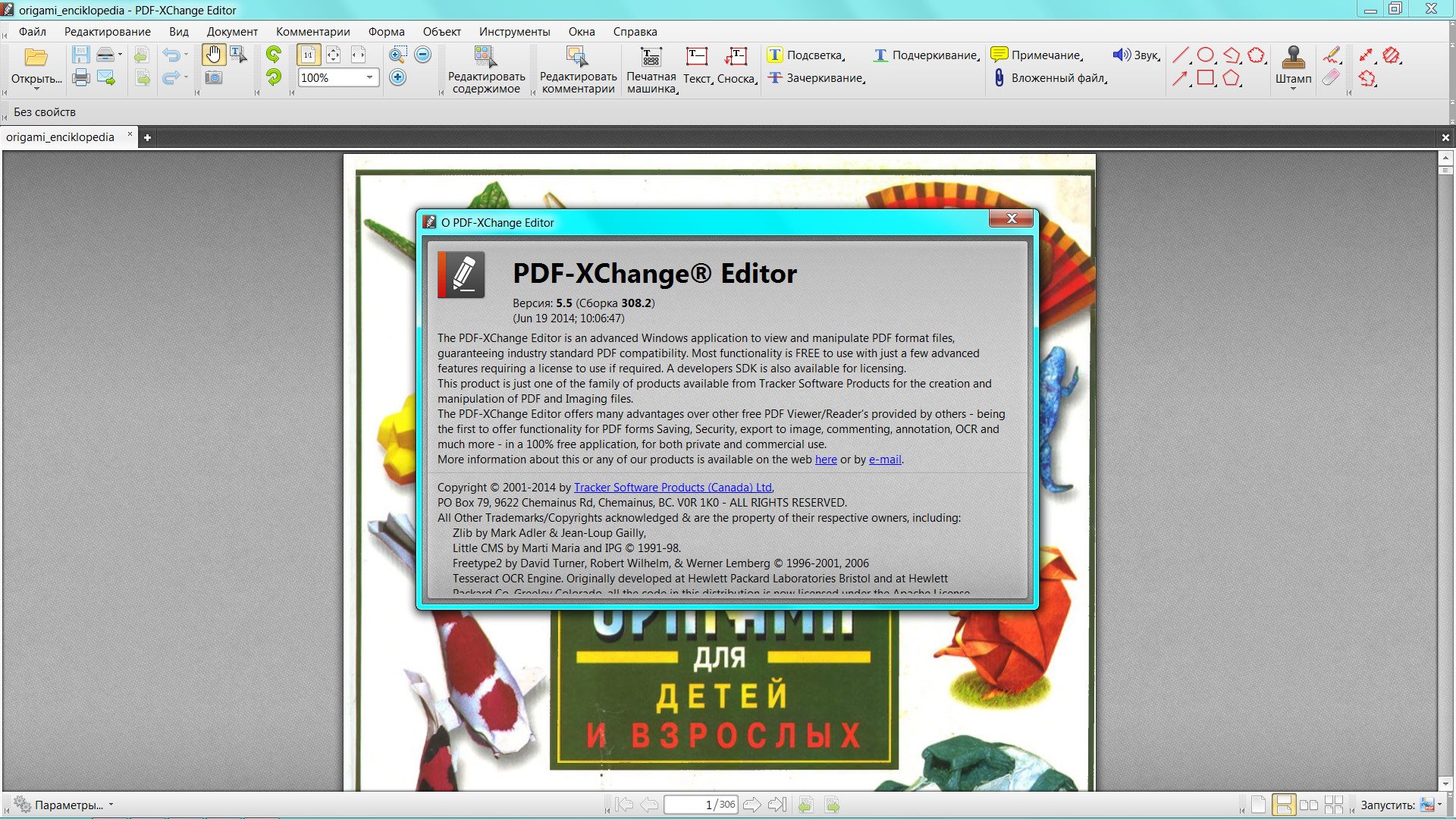The width and height of the screenshot is (1456, 819).
Task: Toggle Fit Width view mode
Action: [358, 55]
